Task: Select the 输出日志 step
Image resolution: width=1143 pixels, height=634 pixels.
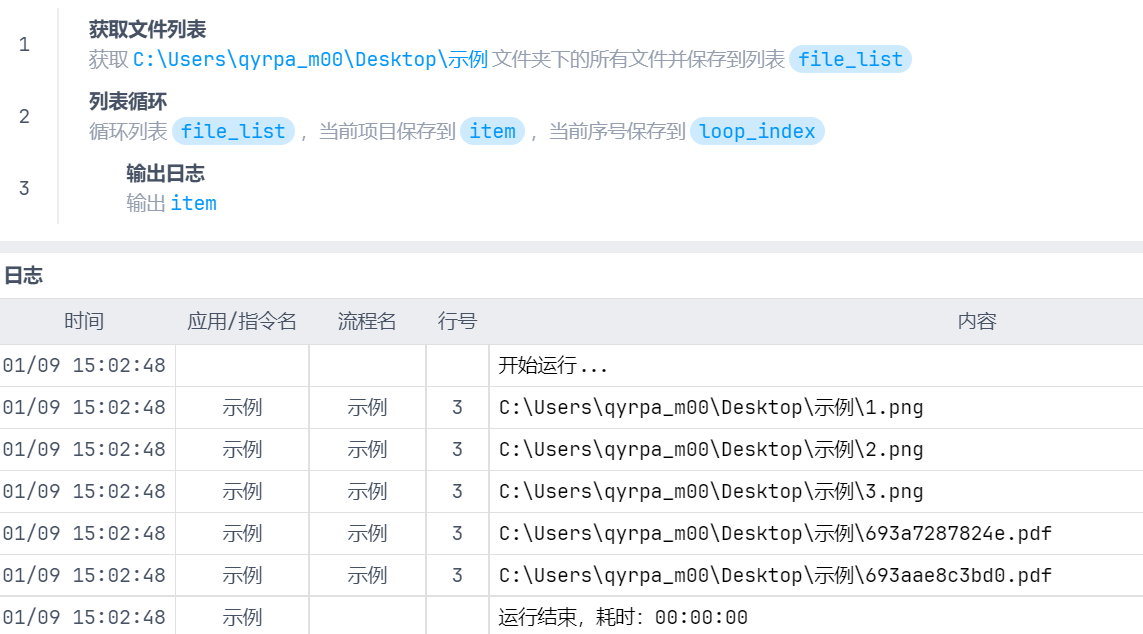Action: 165,174
